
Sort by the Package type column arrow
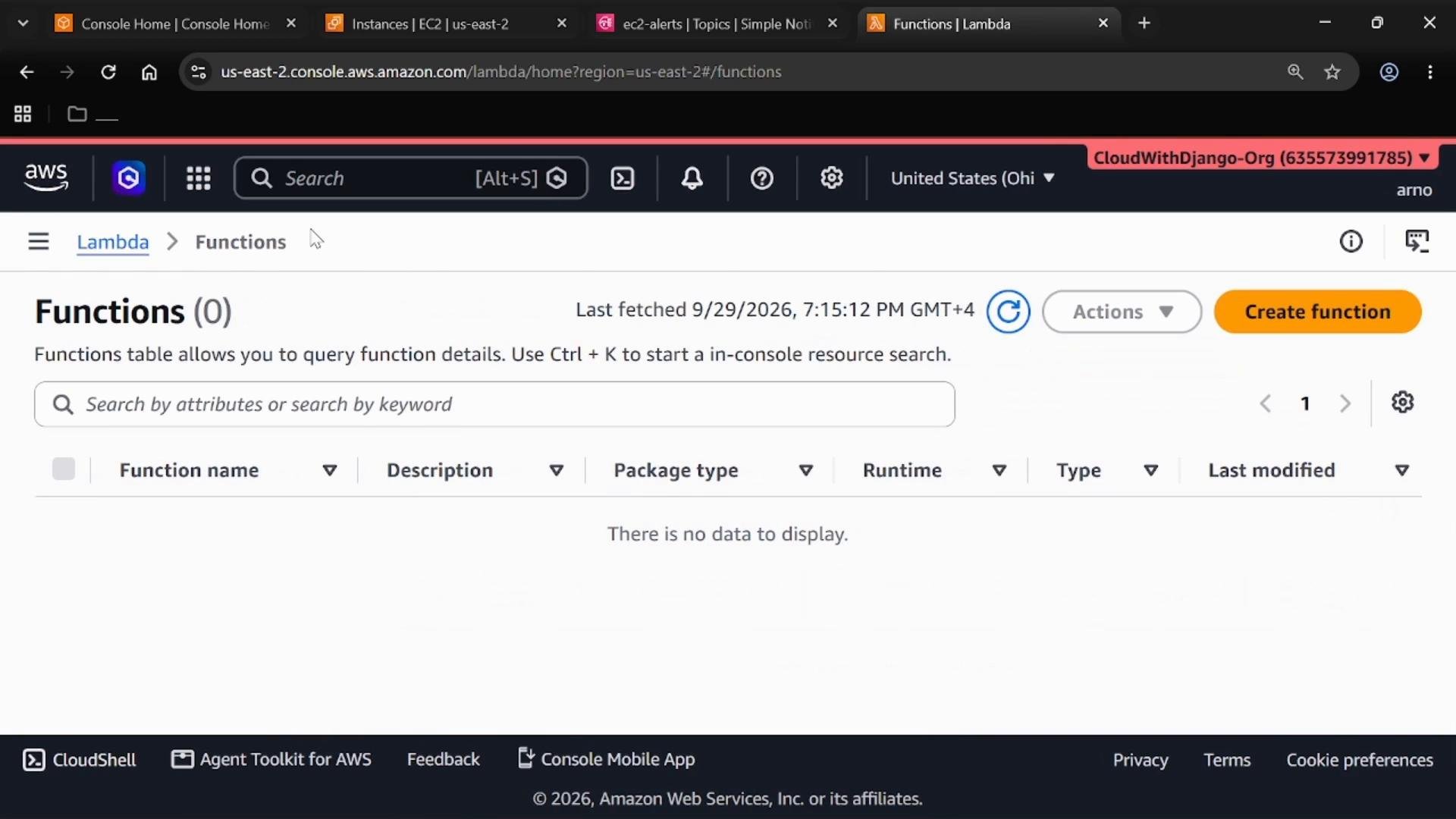pyautogui.click(x=806, y=471)
